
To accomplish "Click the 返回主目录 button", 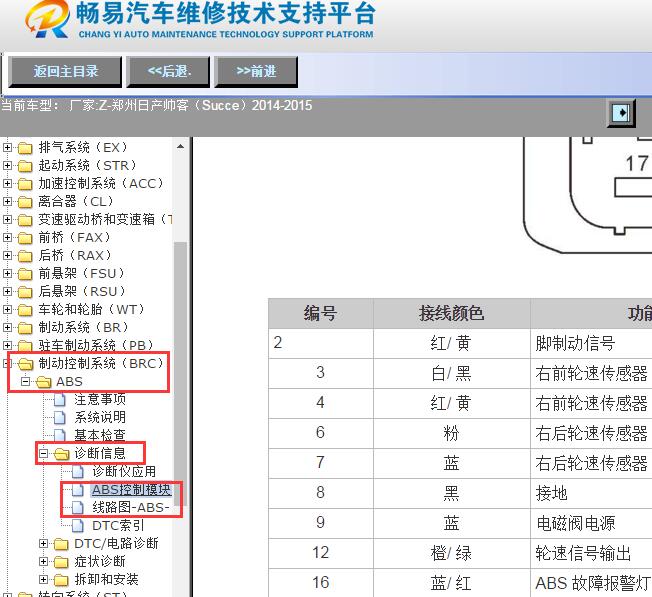I will pyautogui.click(x=65, y=72).
